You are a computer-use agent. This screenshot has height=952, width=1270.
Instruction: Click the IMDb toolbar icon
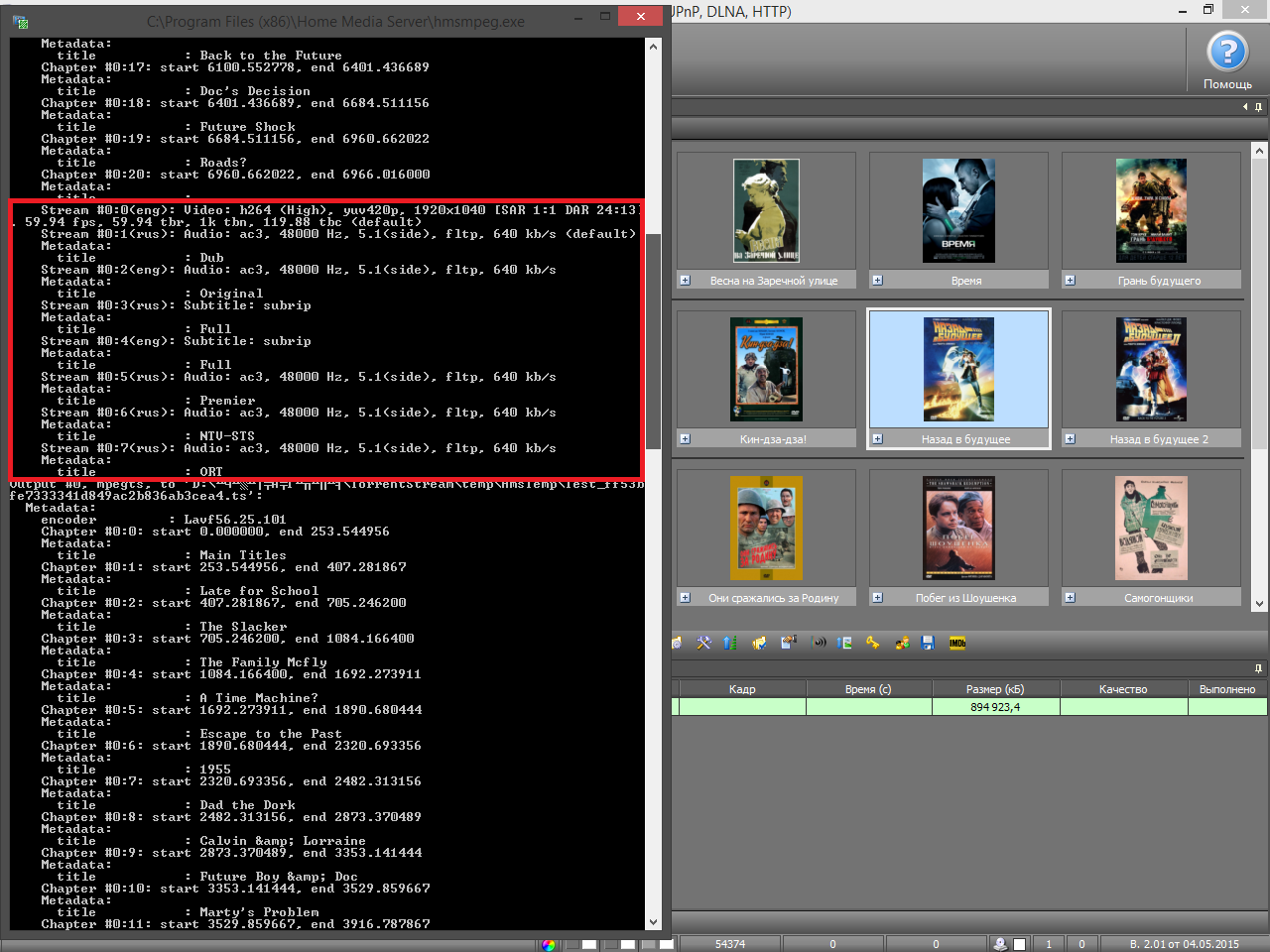956,643
